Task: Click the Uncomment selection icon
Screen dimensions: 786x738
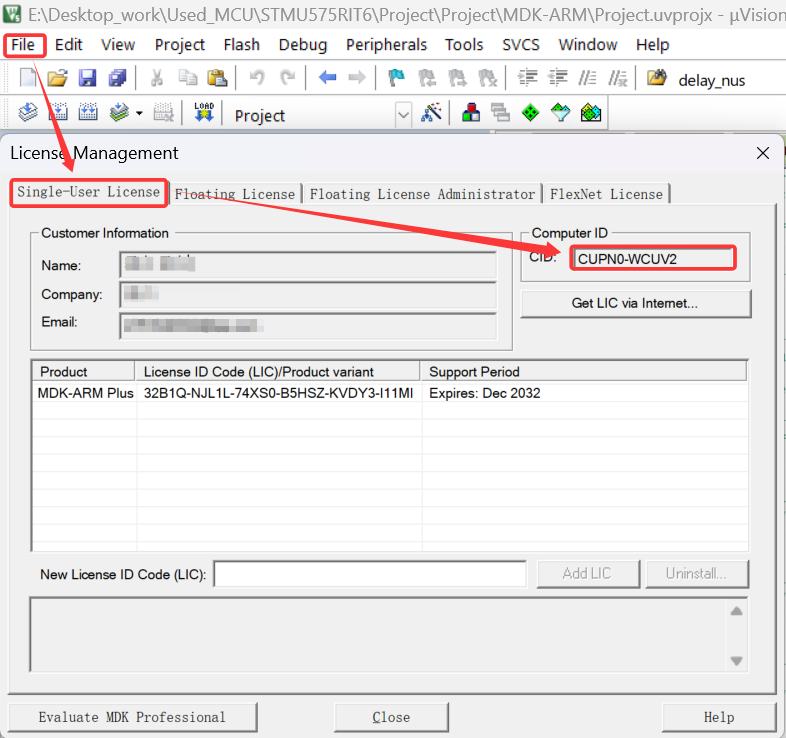Action: [618, 78]
